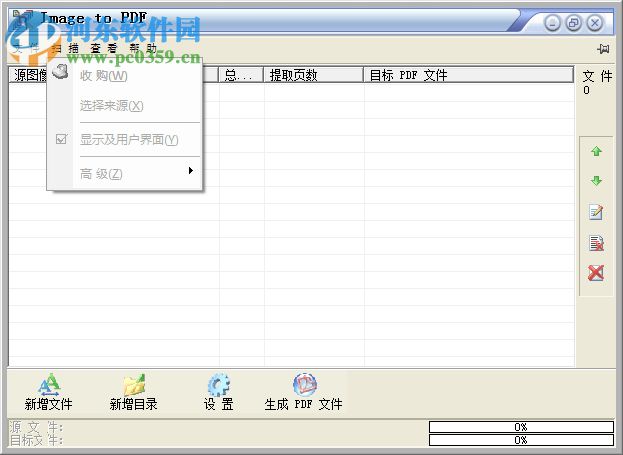Click the 目标文件 status label
Screen dimensions: 623x455
(36, 440)
